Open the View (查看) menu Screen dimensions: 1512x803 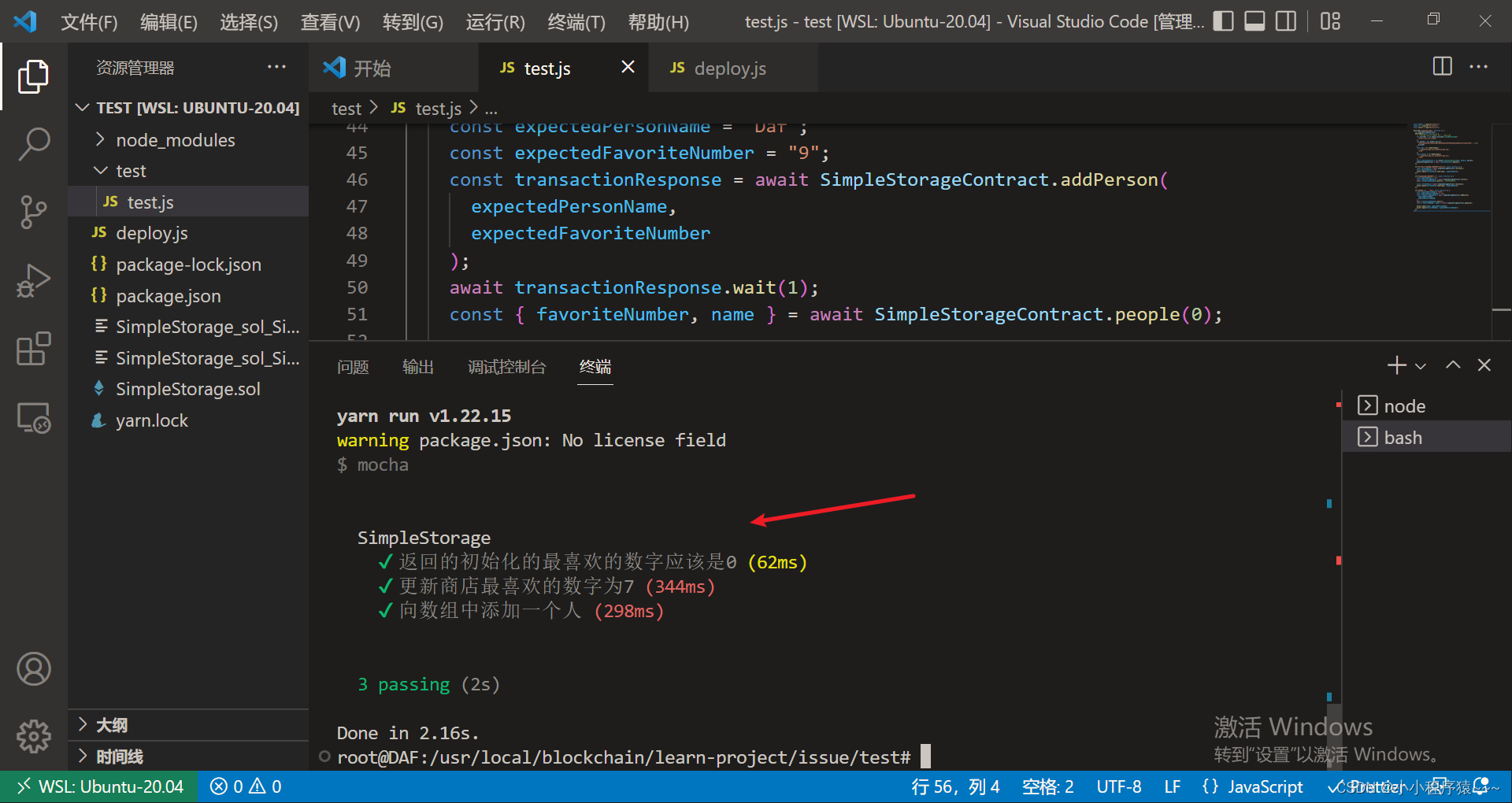(x=330, y=22)
